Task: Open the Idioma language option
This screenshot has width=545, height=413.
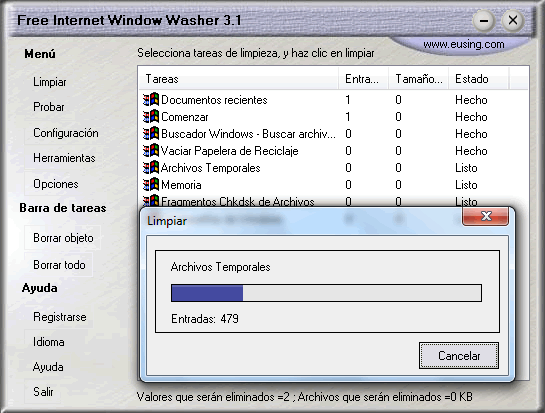Action: pyautogui.click(x=49, y=342)
